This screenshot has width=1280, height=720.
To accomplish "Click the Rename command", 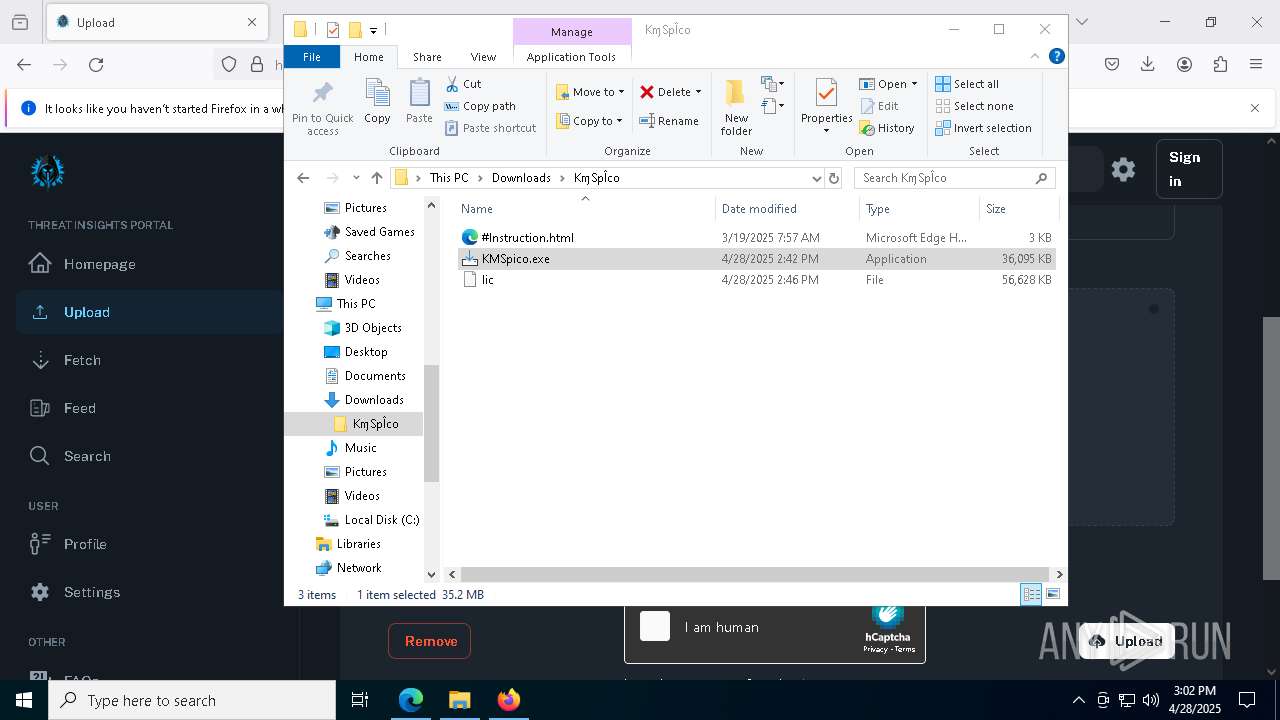I will pyautogui.click(x=669, y=121).
